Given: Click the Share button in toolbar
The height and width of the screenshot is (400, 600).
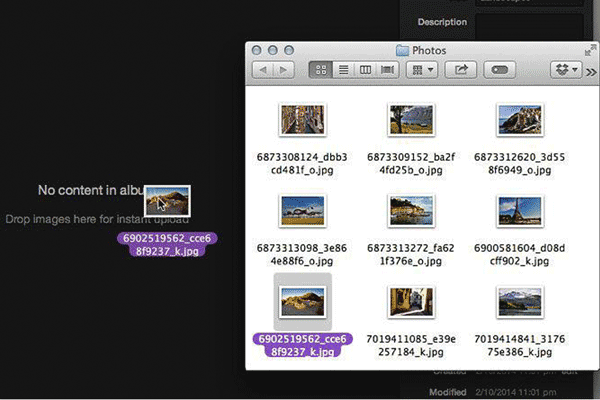Looking at the screenshot, I should click(x=462, y=70).
